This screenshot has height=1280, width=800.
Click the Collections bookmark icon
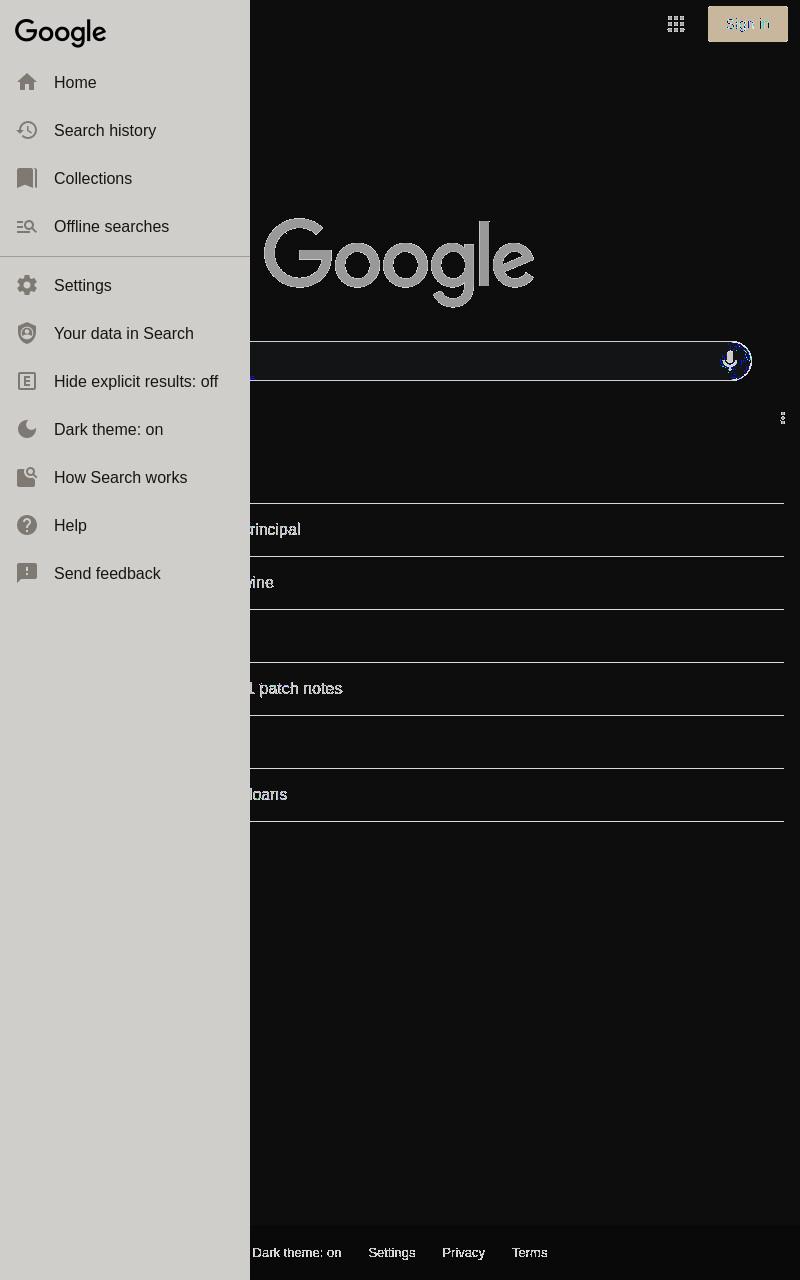tap(27, 178)
